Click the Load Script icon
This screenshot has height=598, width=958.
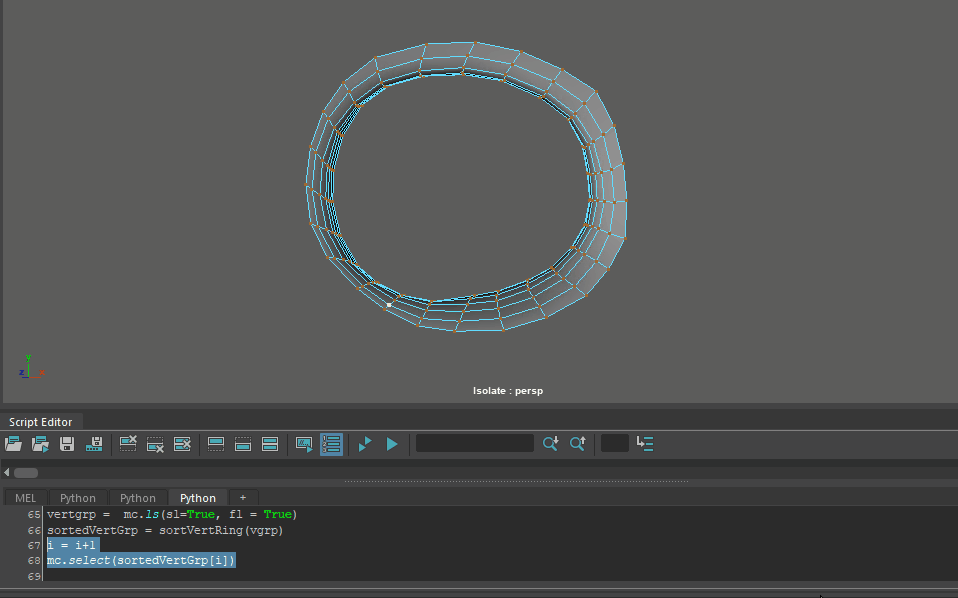pyautogui.click(x=14, y=443)
